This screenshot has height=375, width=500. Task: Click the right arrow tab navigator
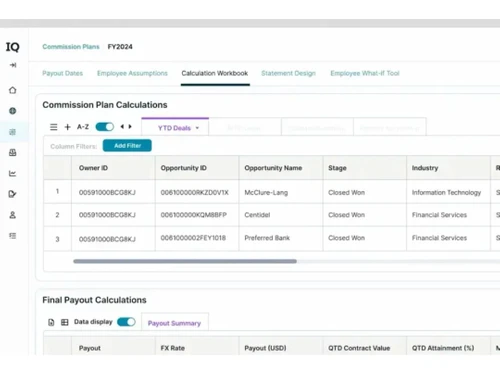[130, 127]
